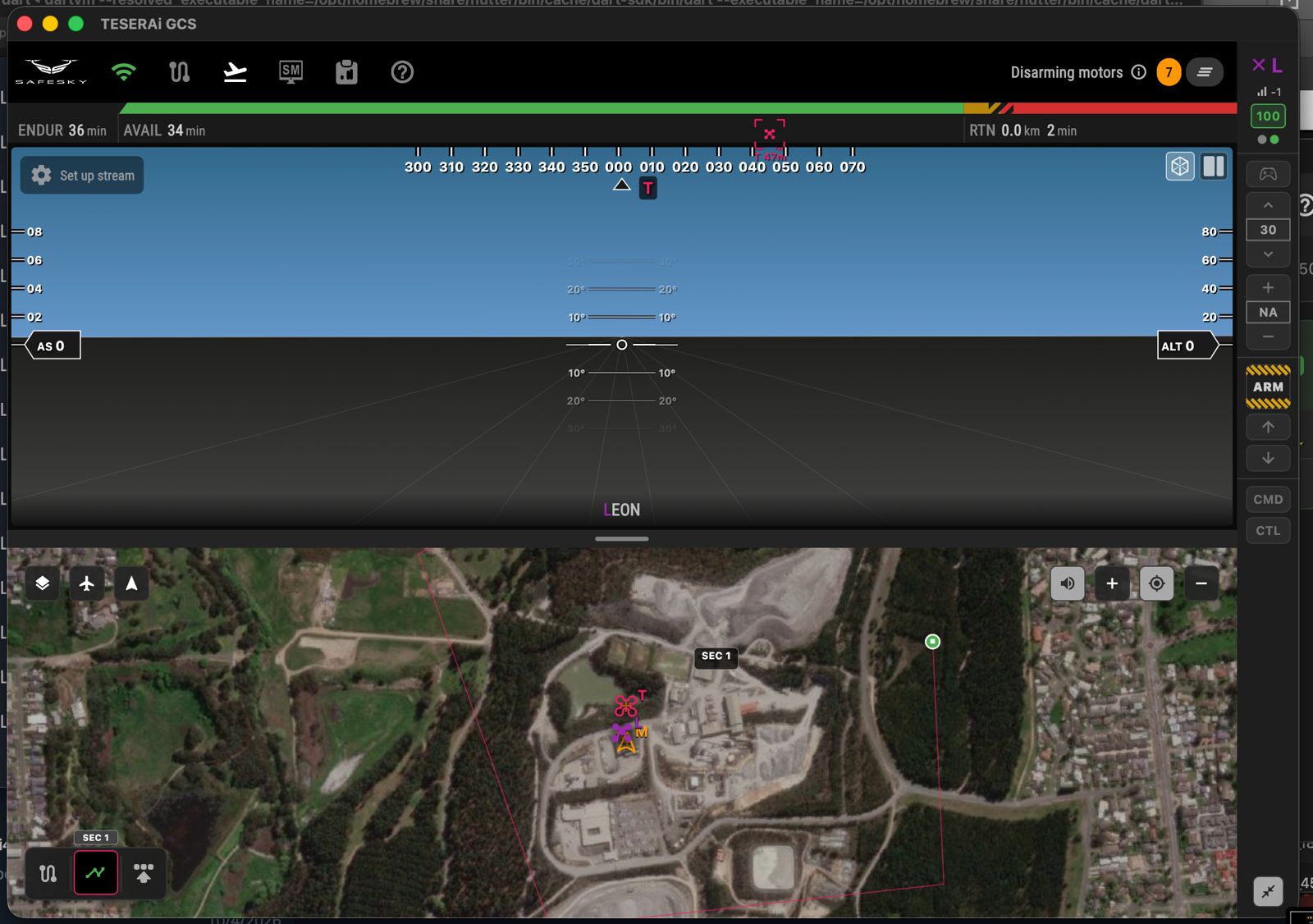This screenshot has height=924, width=1313.
Task: Decrease the 30 value with down chevron
Action: tap(1268, 254)
